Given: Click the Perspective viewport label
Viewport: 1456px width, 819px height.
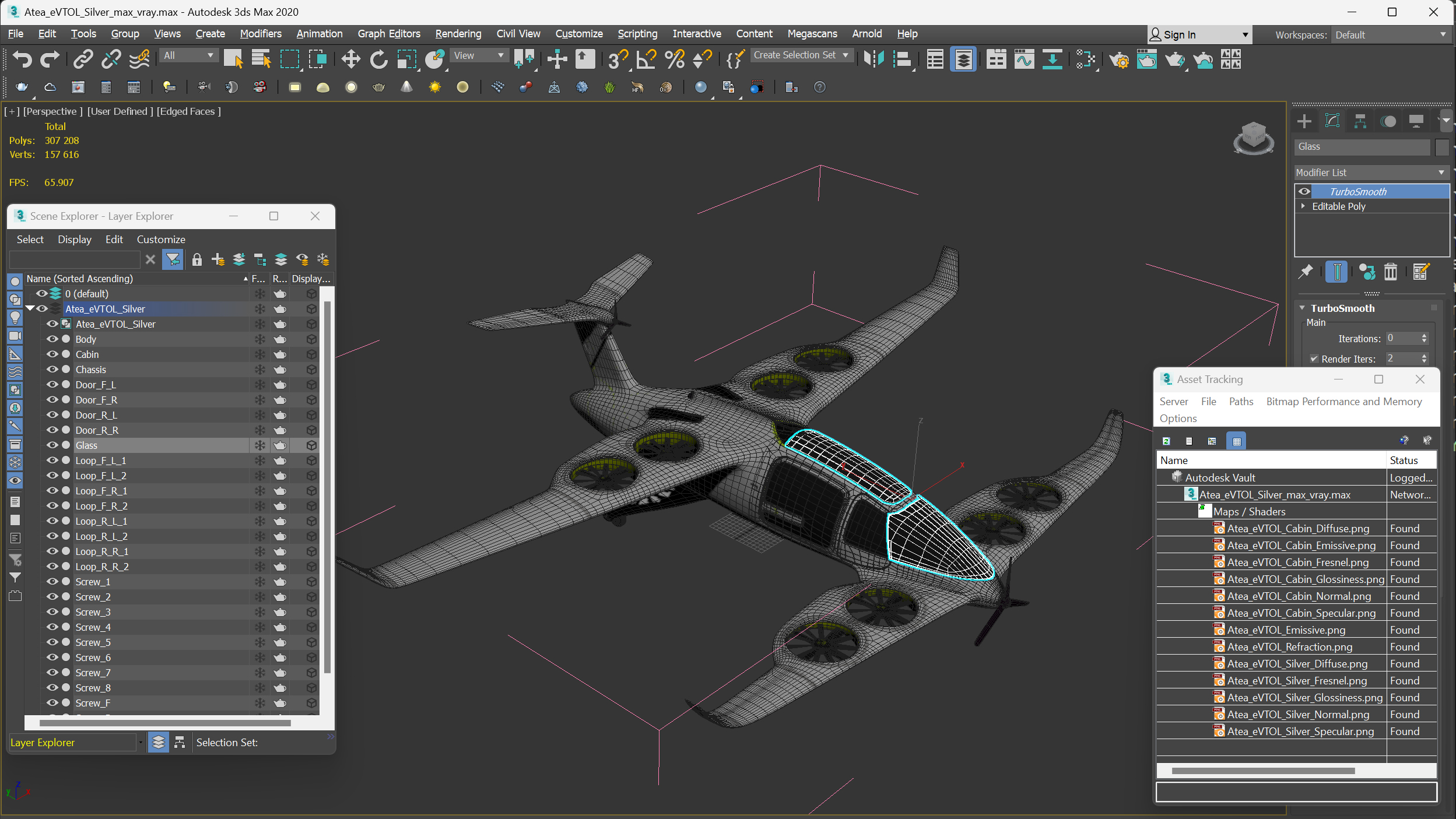Looking at the screenshot, I should point(53,111).
